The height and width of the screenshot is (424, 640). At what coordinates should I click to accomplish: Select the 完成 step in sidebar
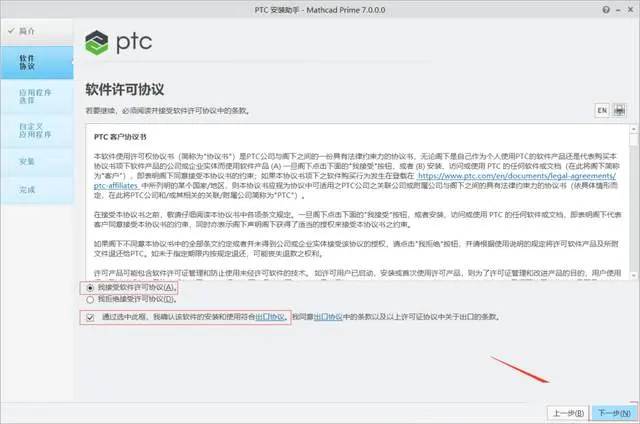[x=37, y=190]
